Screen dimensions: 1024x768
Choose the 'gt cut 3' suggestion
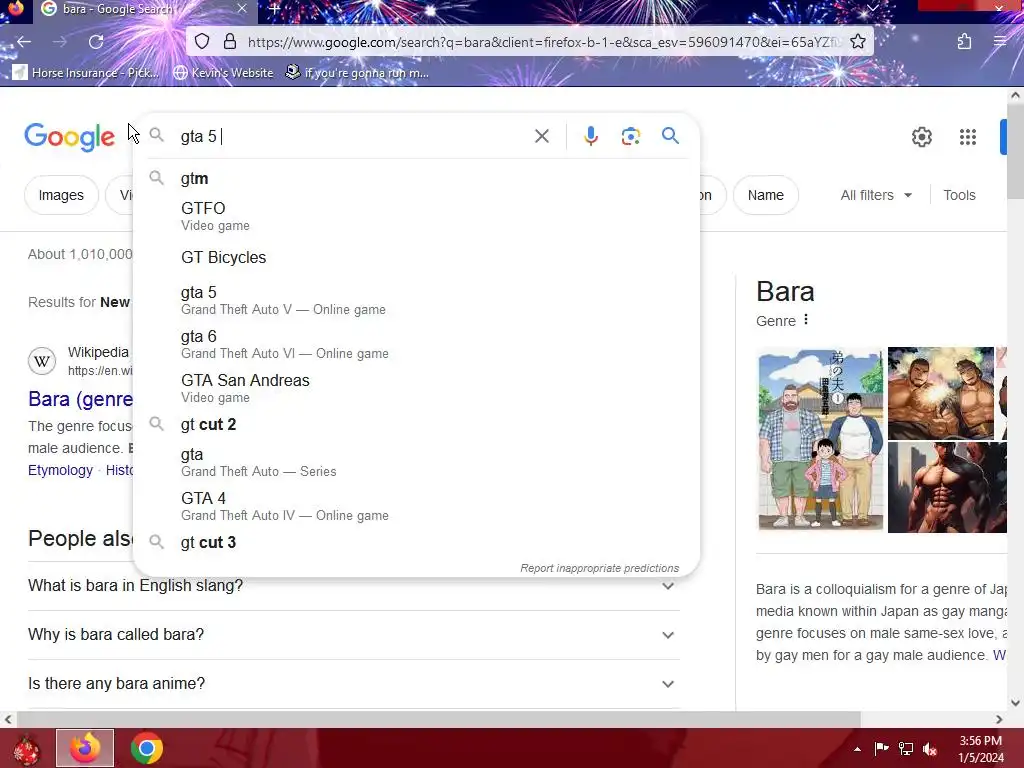[416, 543]
